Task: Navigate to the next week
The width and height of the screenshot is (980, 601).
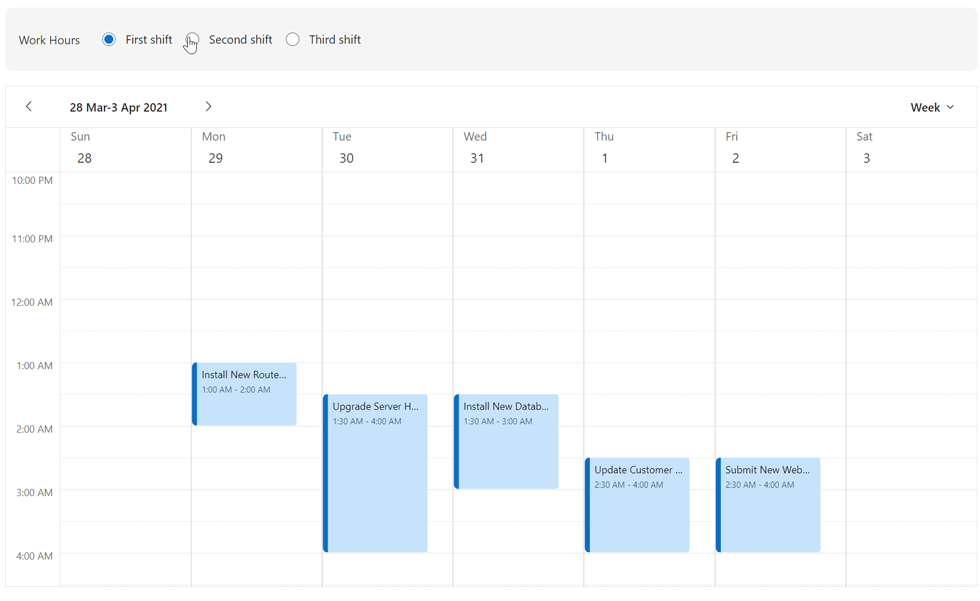Action: [209, 106]
